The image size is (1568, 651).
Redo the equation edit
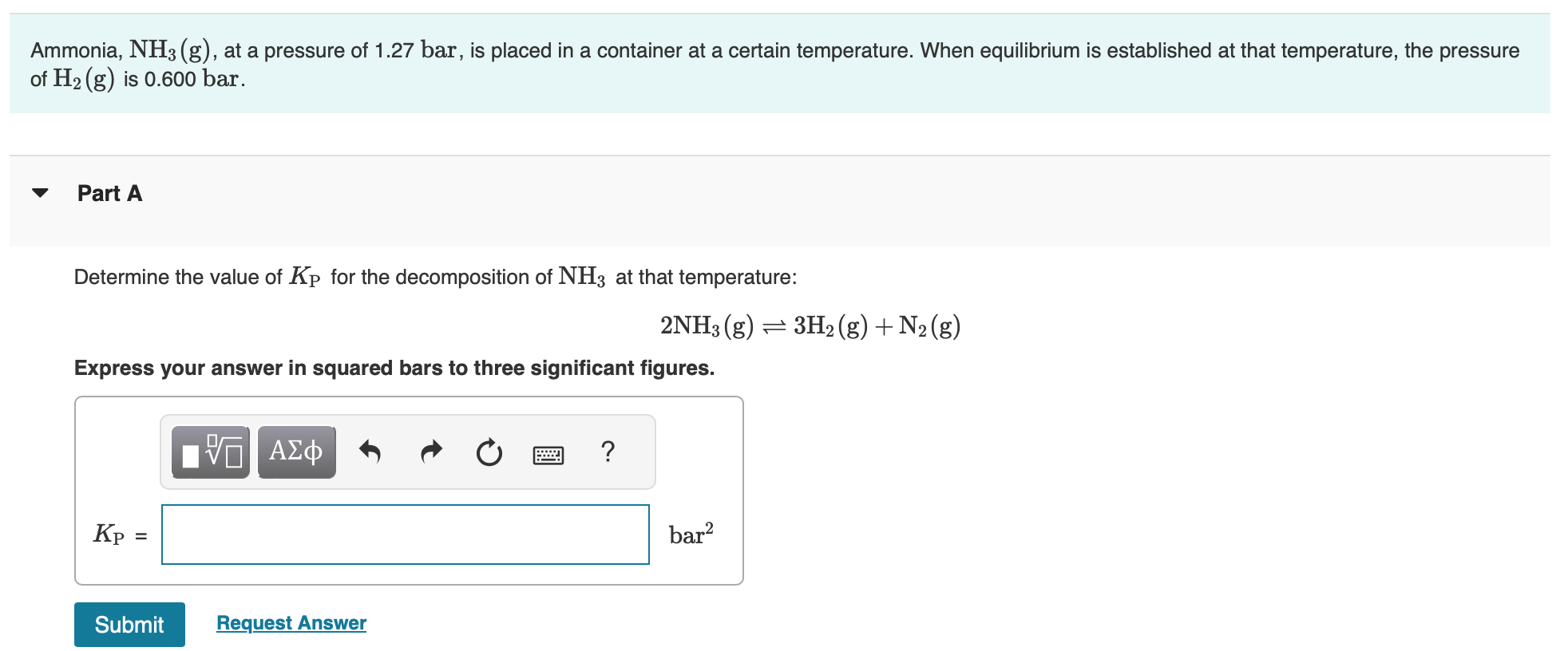tap(431, 452)
